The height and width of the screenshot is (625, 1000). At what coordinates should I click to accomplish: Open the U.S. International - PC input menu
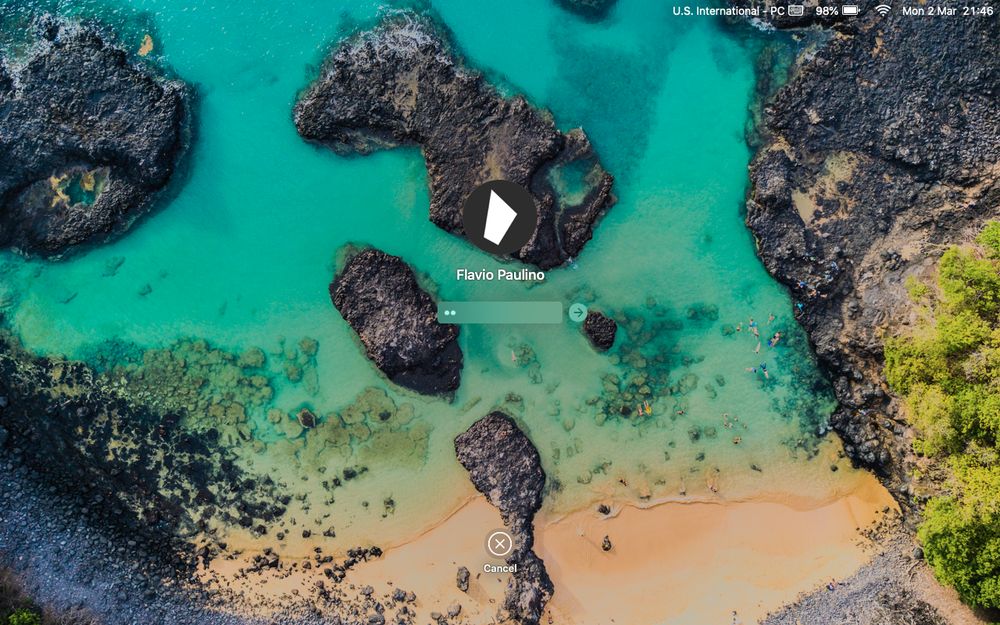click(x=728, y=11)
